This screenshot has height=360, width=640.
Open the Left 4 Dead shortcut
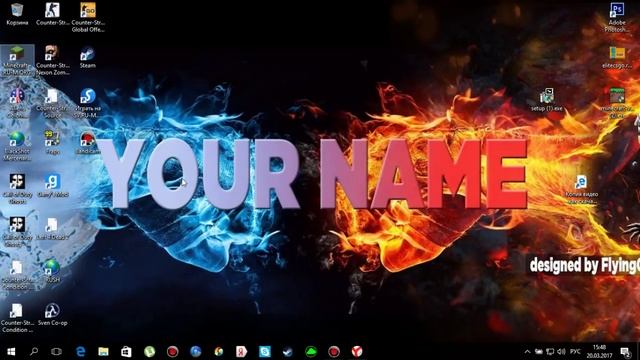52,229
